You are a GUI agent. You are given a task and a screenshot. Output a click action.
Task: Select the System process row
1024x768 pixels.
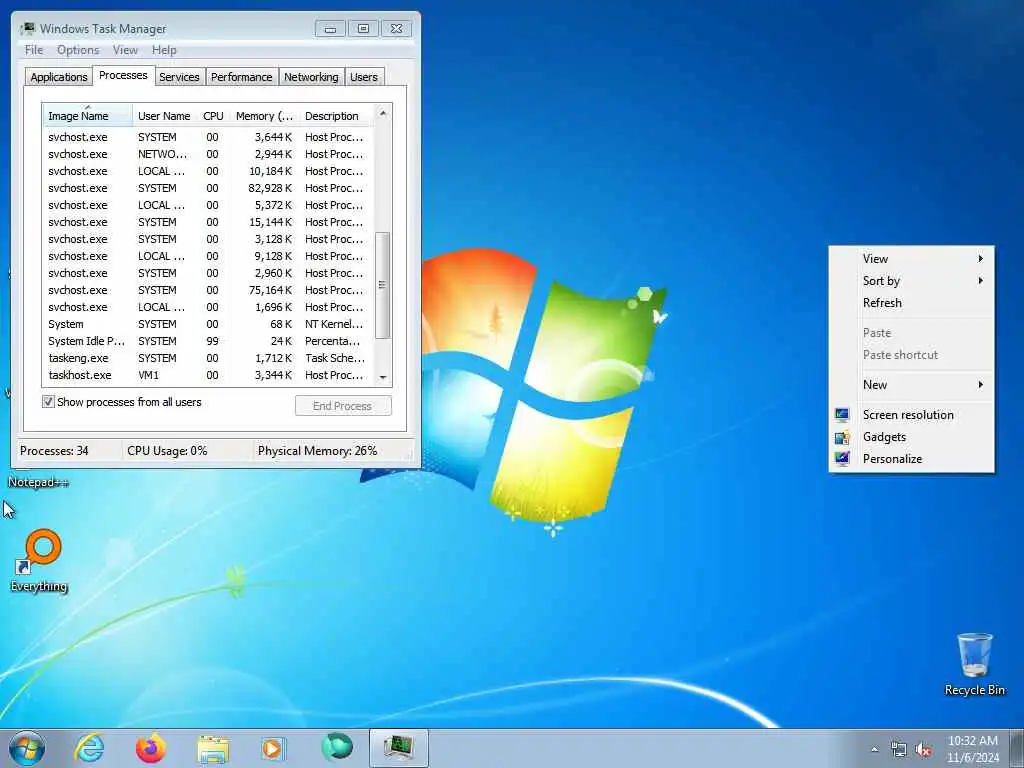[x=209, y=324]
